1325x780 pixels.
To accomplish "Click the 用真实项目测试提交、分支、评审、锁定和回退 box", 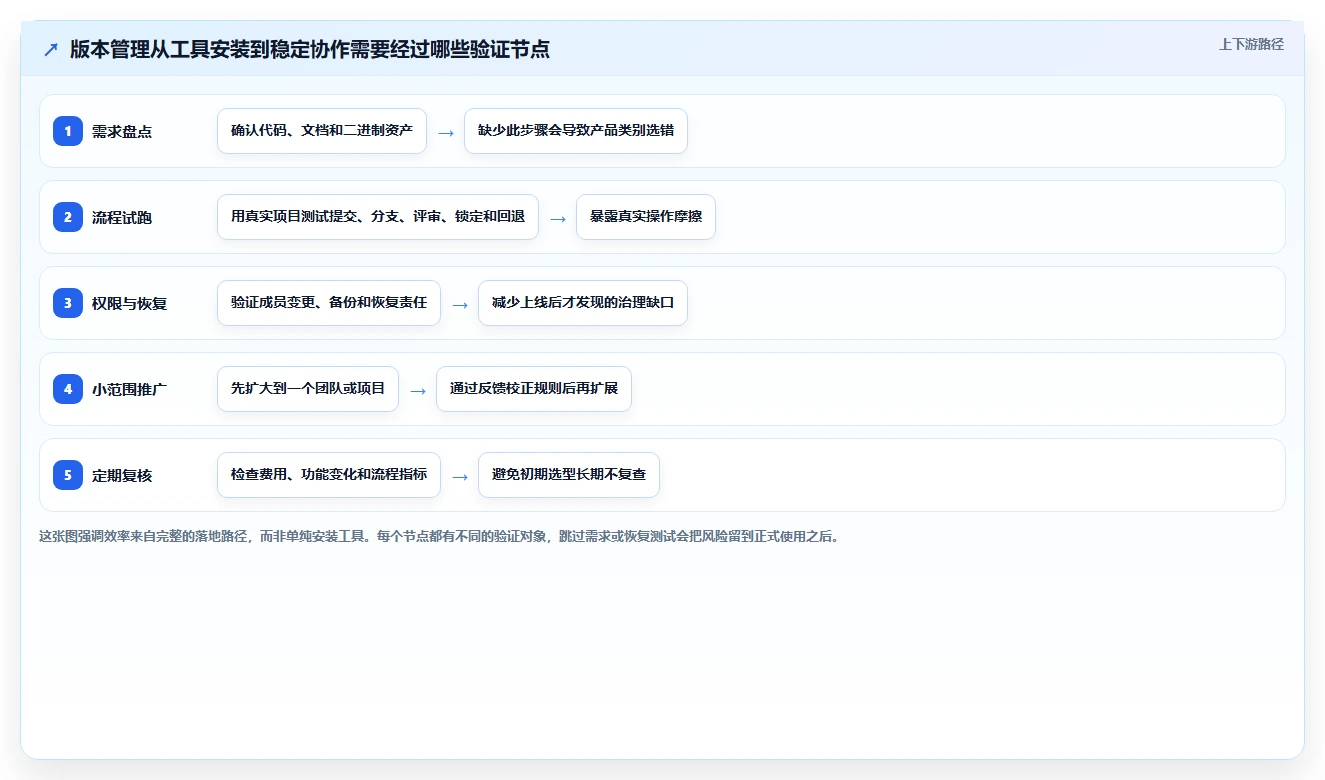I will pos(378,217).
